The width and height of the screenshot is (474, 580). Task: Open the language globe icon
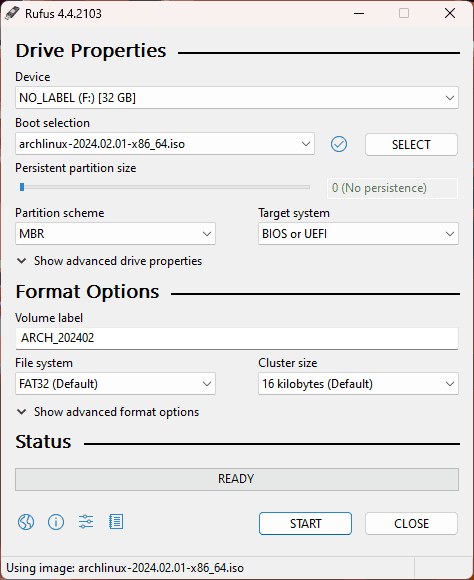26,522
